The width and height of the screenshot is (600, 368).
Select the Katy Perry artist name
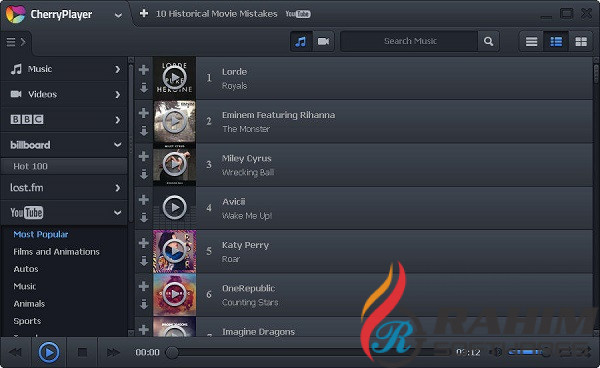(245, 245)
